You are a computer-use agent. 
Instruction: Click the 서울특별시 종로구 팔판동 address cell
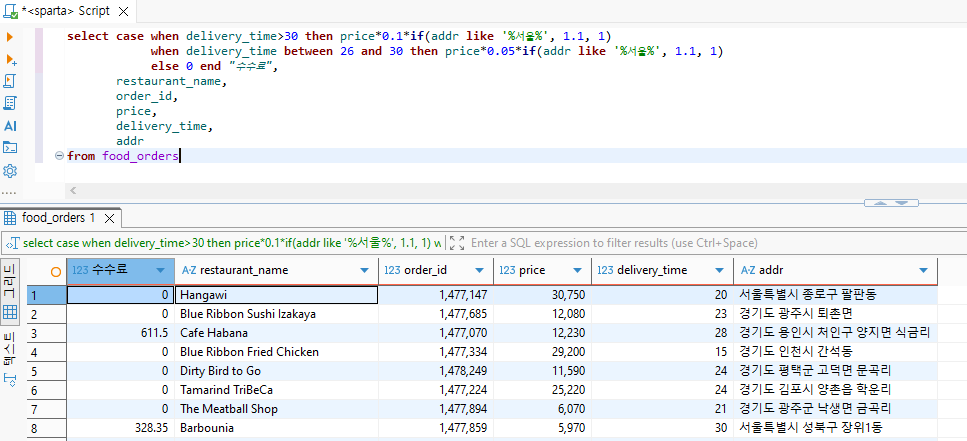(x=835, y=295)
